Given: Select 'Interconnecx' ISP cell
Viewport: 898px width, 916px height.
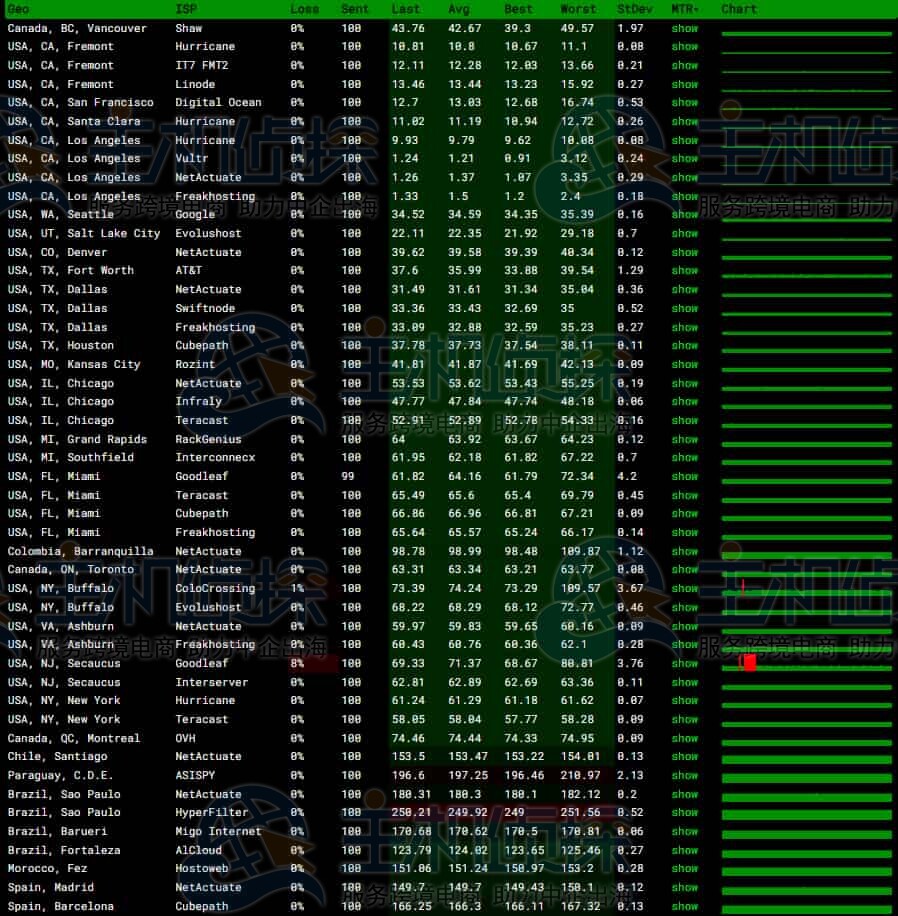Looking at the screenshot, I should click(215, 457).
